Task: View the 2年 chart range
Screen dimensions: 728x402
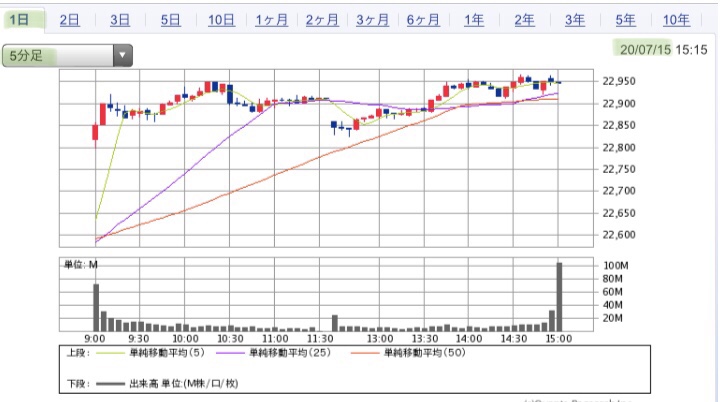Action: pos(524,20)
